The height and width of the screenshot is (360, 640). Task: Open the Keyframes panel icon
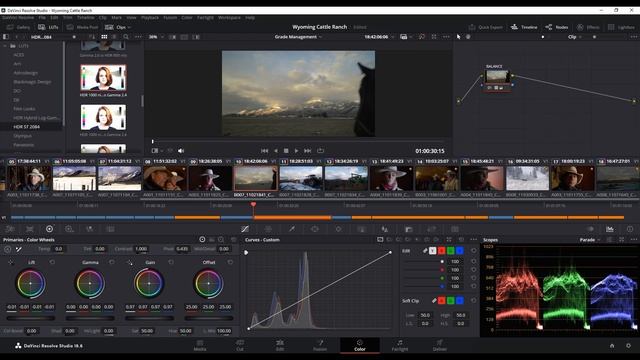[x=590, y=229]
